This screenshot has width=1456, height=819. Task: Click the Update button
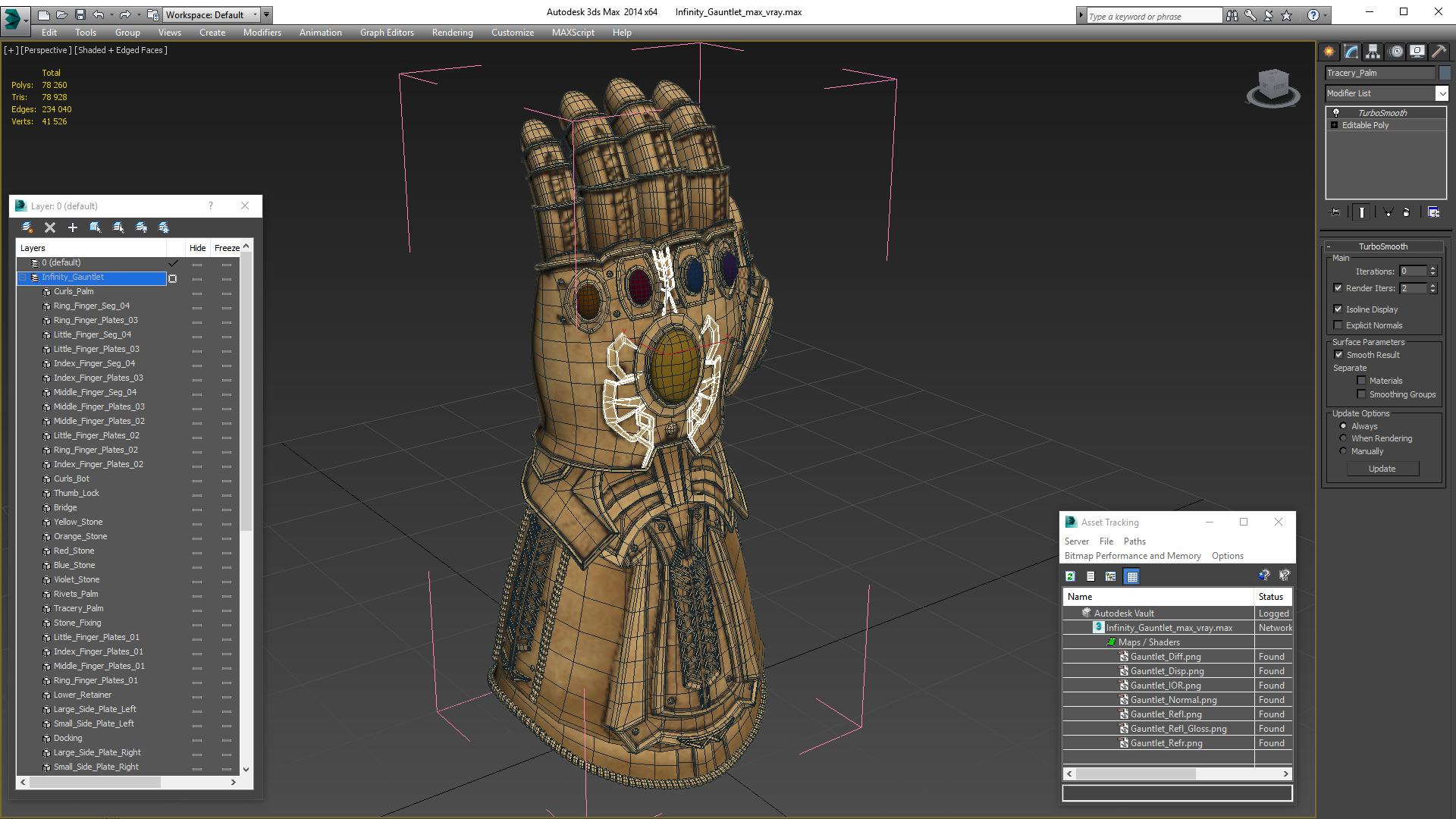coord(1382,469)
